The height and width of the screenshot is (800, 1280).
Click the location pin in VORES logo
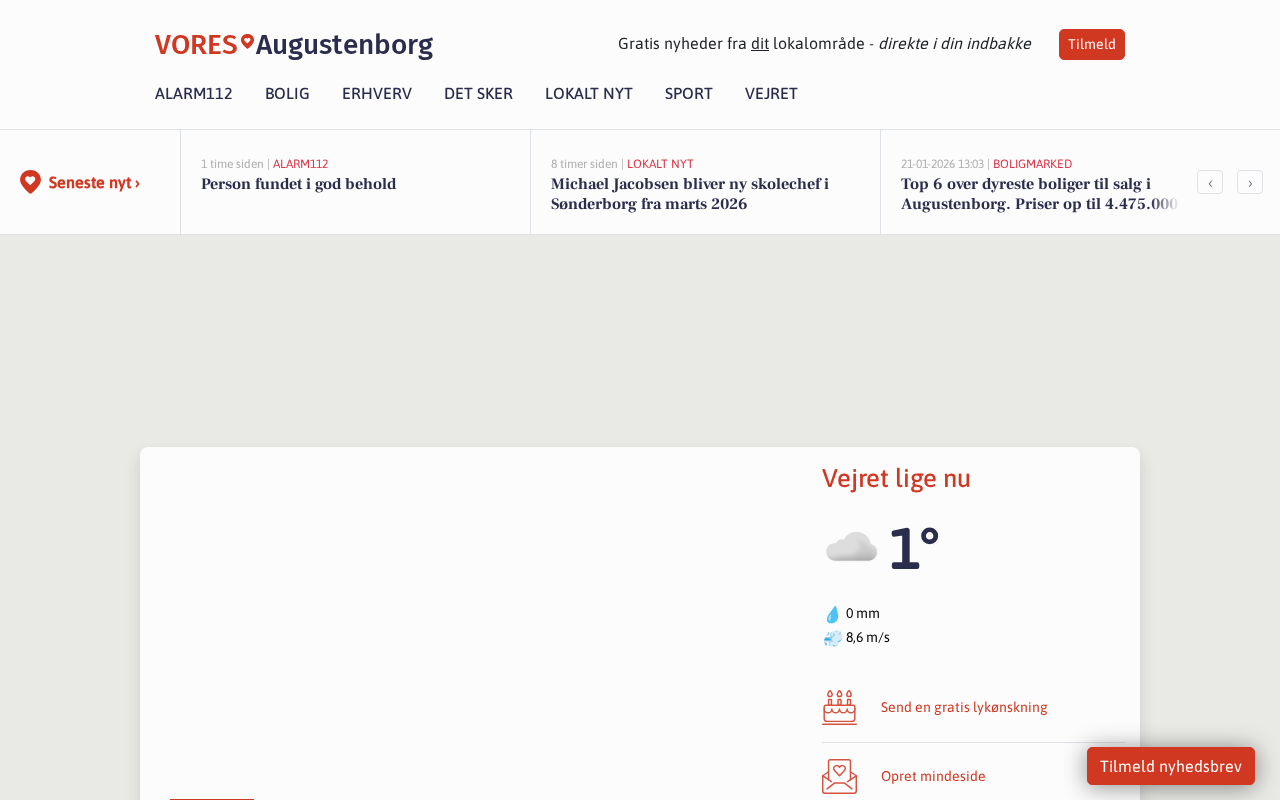click(247, 41)
